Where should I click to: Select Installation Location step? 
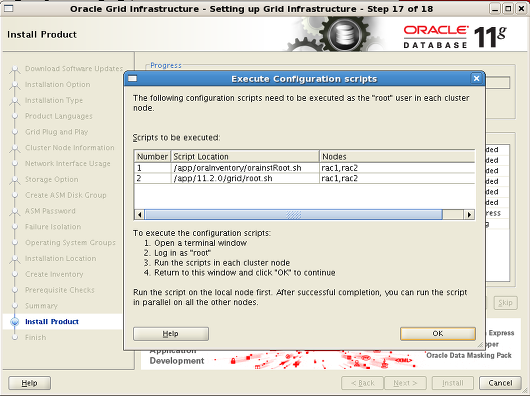pos(61,258)
